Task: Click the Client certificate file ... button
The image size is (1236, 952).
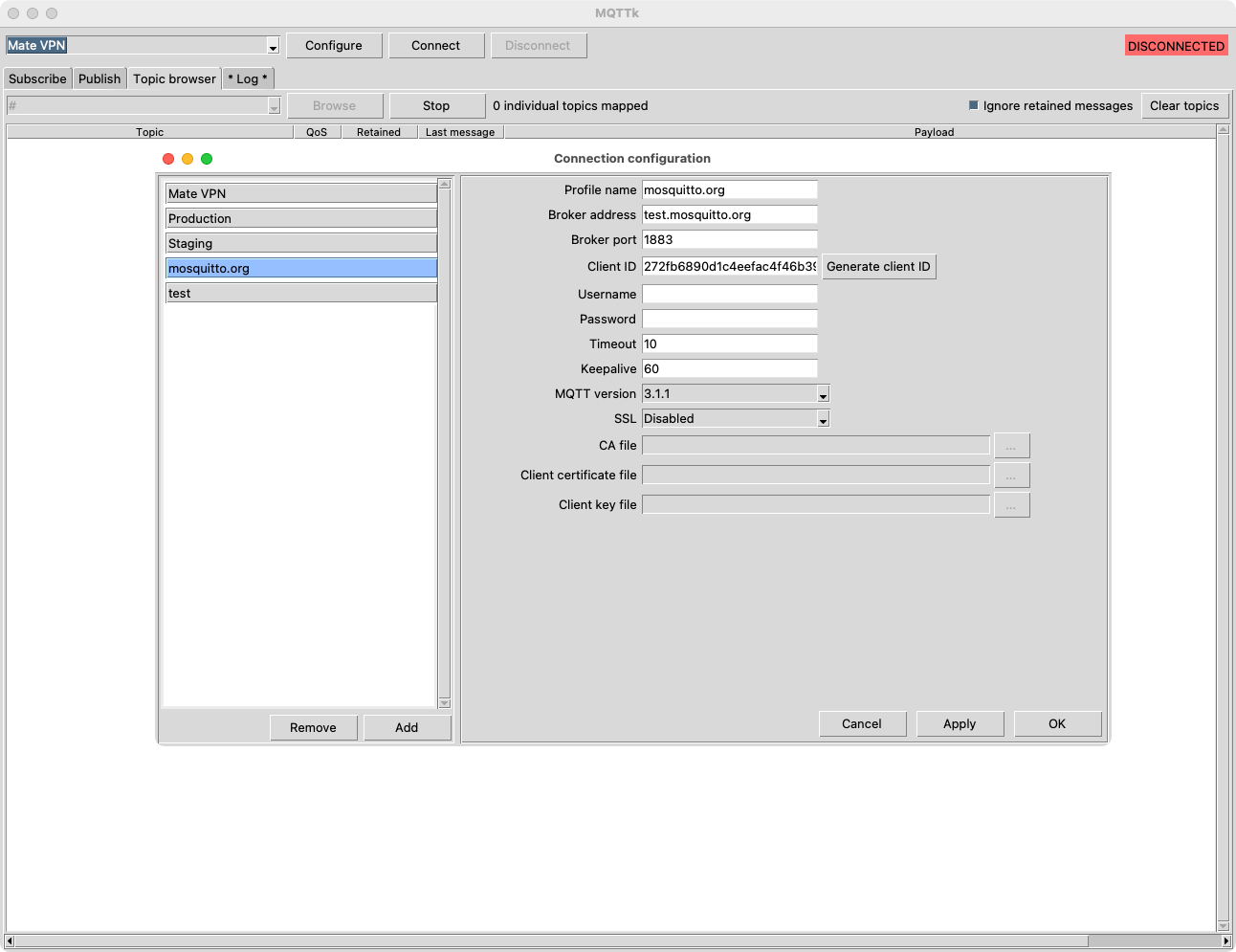Action: tap(1012, 475)
